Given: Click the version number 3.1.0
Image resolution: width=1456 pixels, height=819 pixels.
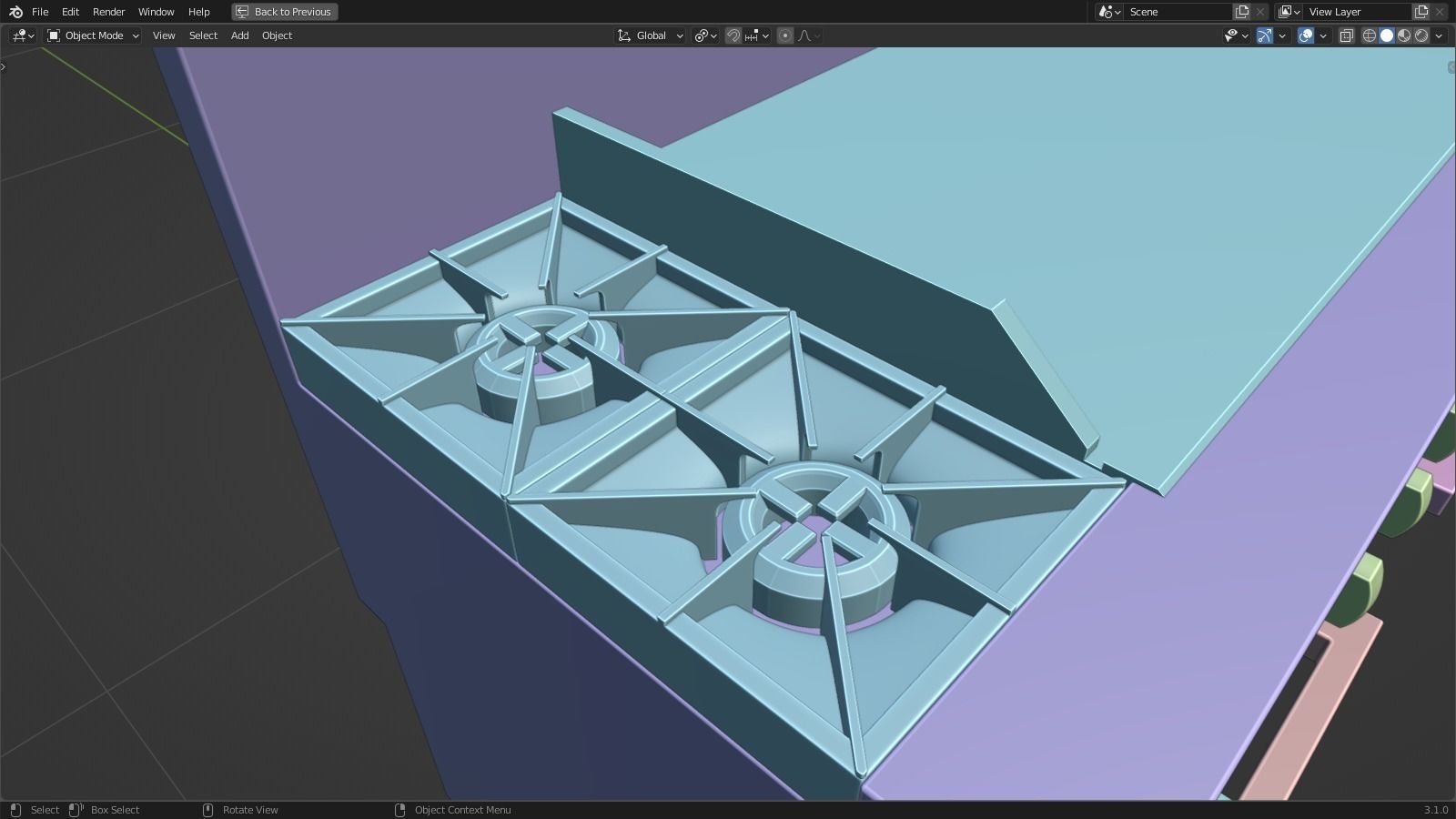Looking at the screenshot, I should click(1435, 810).
